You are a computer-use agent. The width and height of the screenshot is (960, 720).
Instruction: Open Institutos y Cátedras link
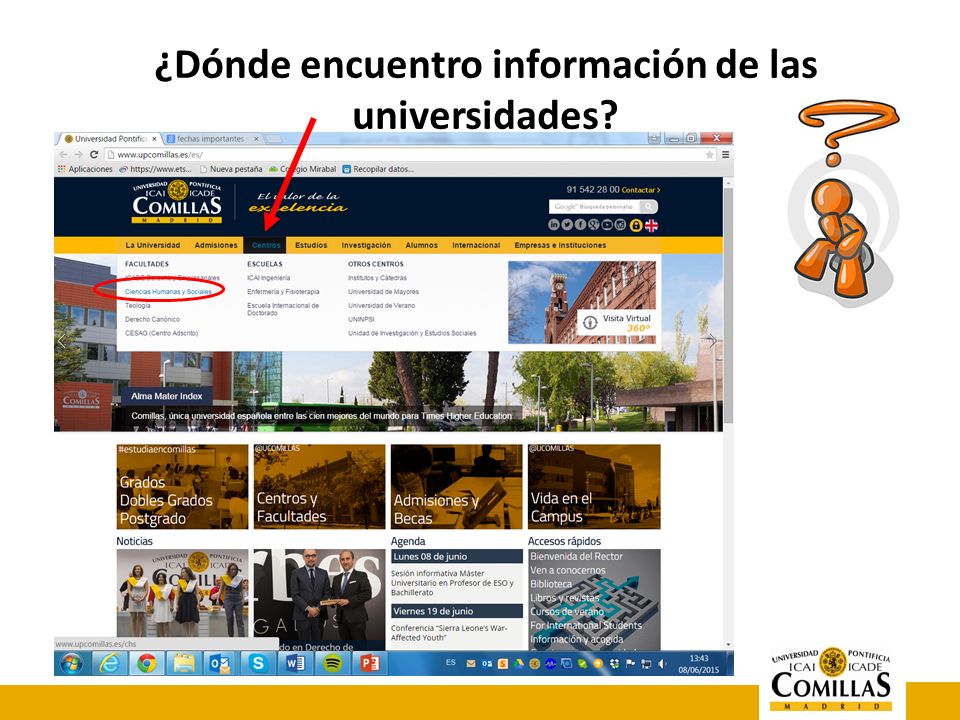pyautogui.click(x=377, y=278)
